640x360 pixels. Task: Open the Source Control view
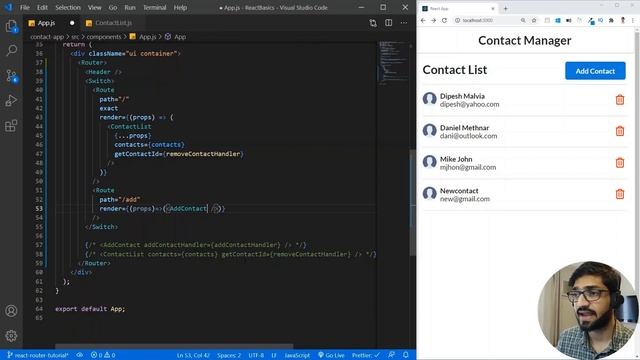[x=11, y=76]
